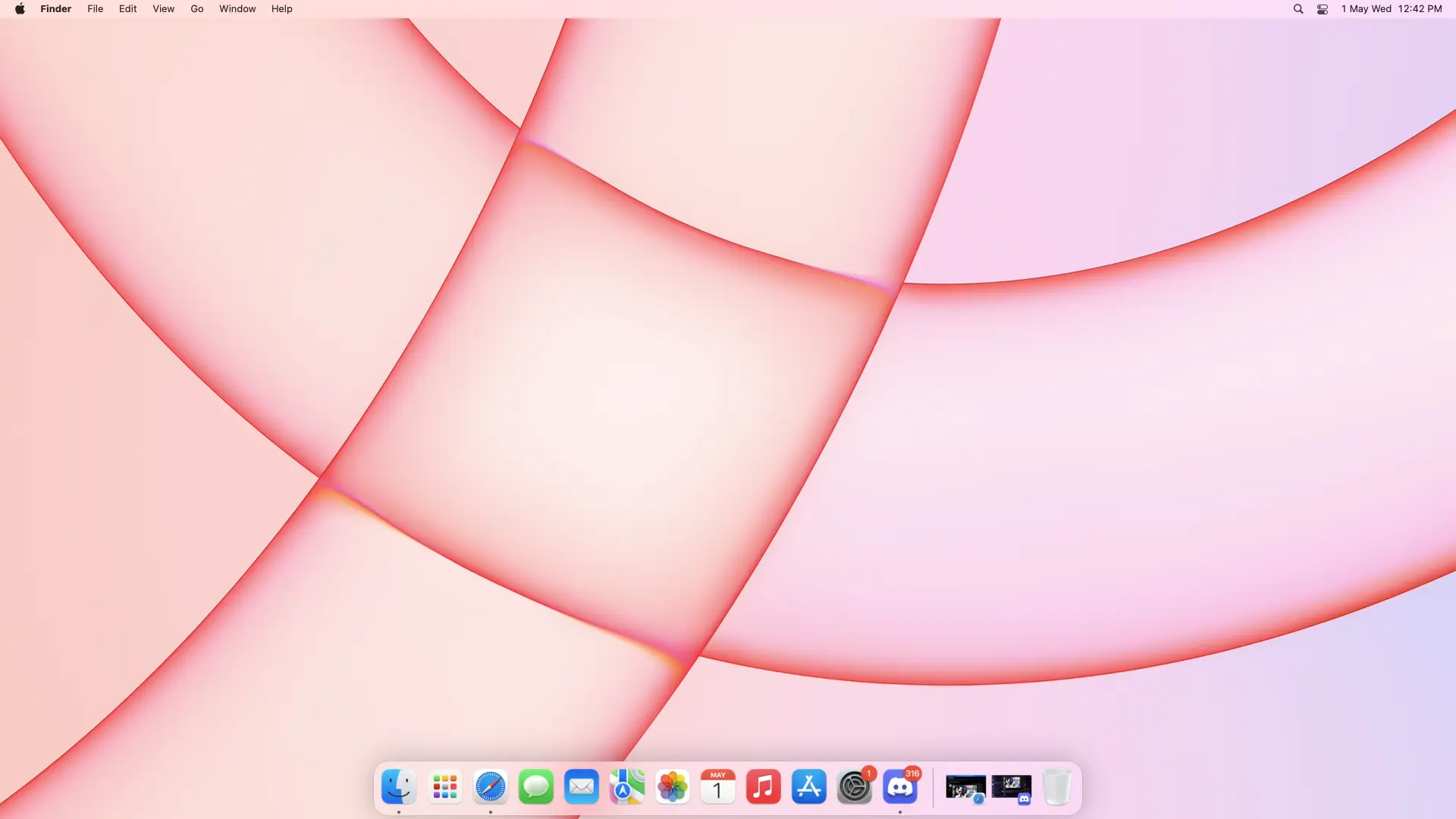Open Safari browser in the Dock
The height and width of the screenshot is (819, 1456).
(491, 787)
